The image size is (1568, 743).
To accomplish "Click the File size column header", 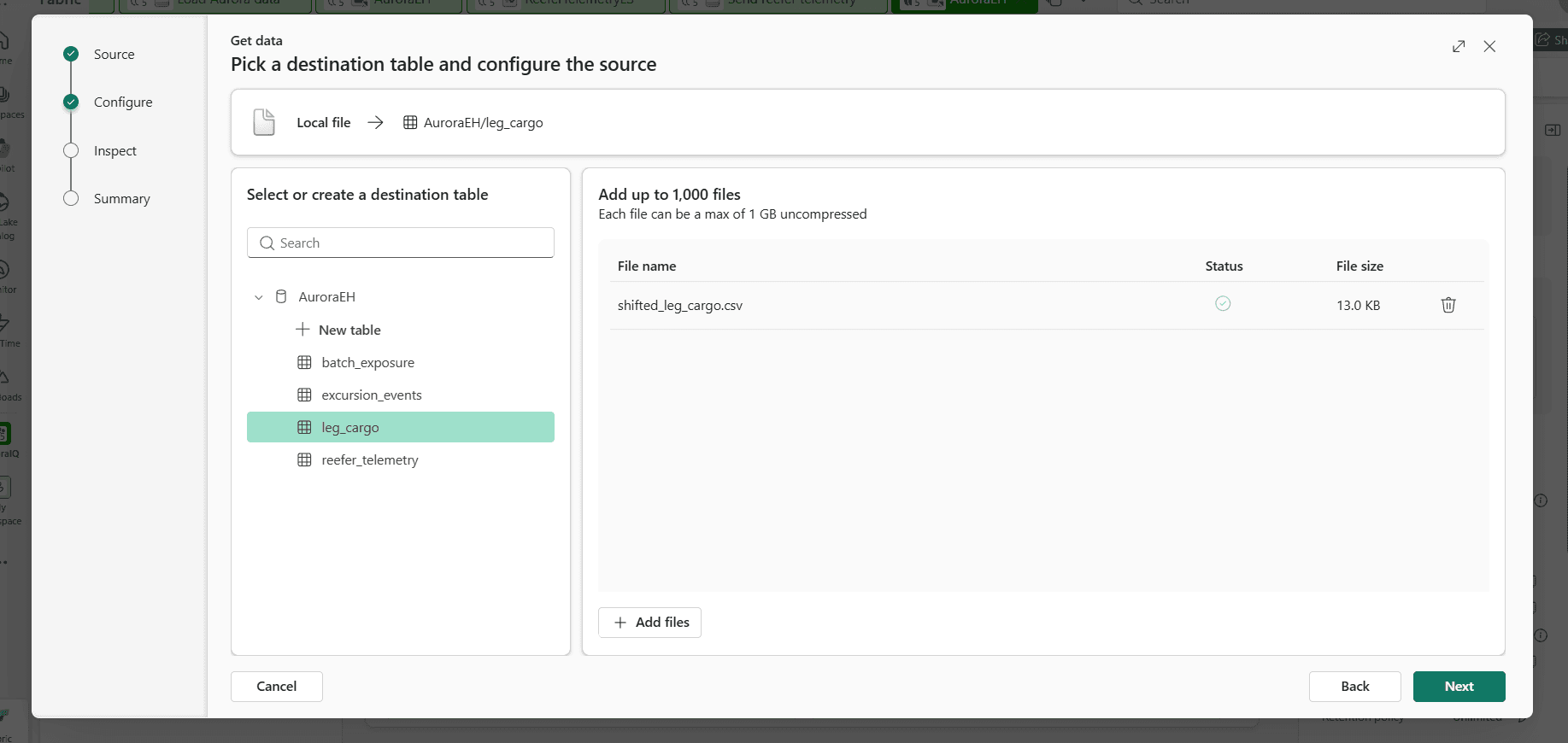I will (1360, 266).
